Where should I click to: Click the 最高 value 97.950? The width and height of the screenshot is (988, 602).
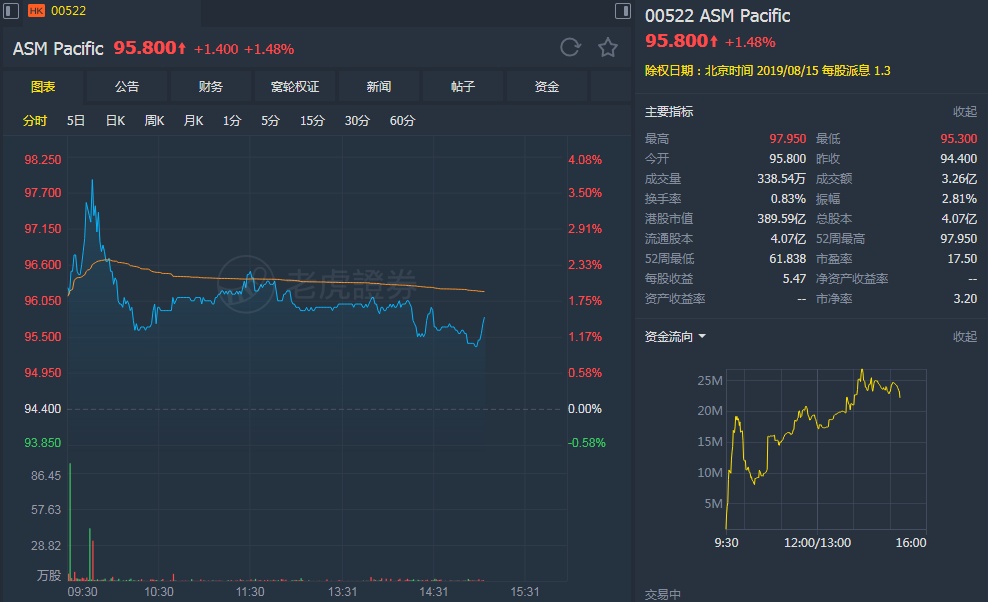click(788, 139)
